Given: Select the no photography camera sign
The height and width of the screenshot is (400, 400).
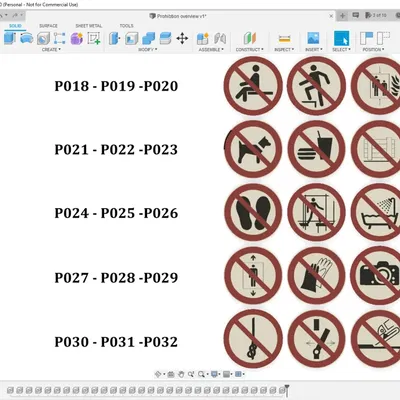Looking at the screenshot, I should [x=376, y=276].
